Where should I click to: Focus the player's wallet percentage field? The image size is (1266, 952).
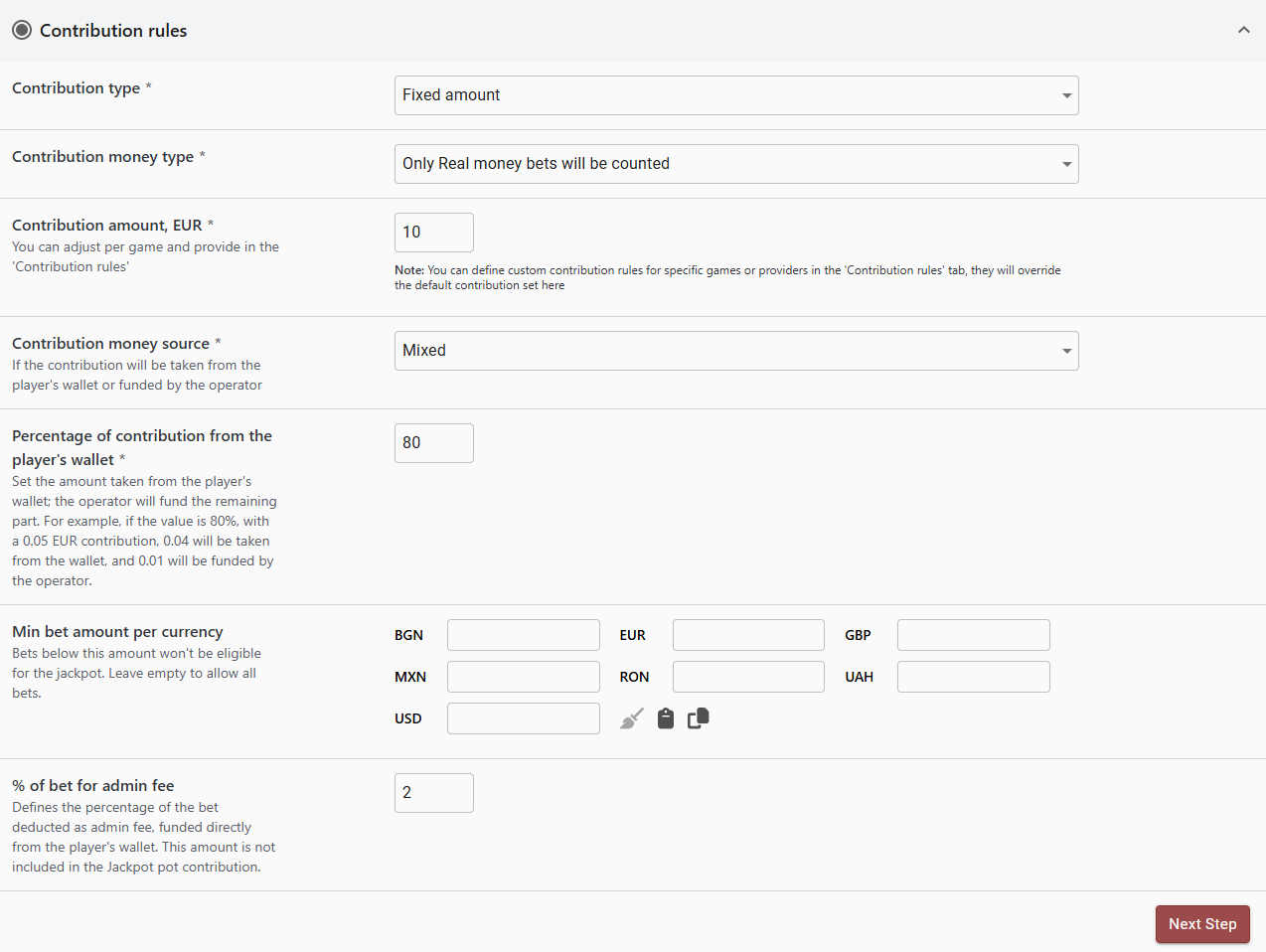point(433,443)
